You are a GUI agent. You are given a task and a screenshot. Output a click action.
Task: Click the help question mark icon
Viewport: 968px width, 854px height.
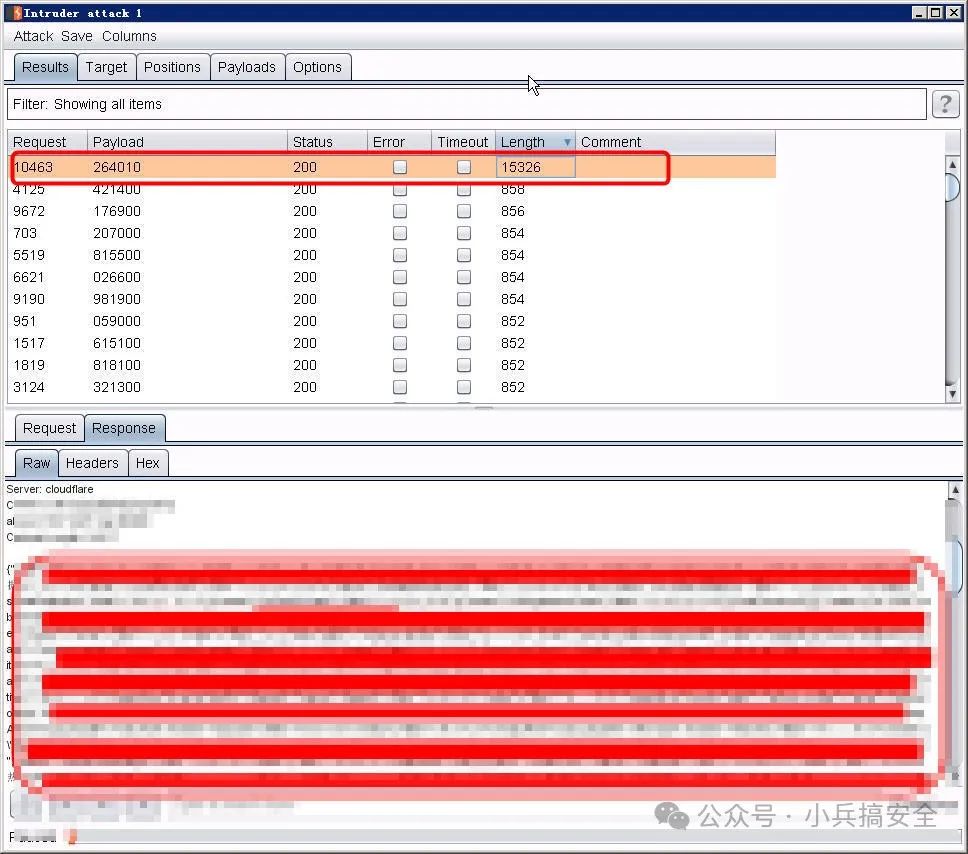tap(945, 104)
